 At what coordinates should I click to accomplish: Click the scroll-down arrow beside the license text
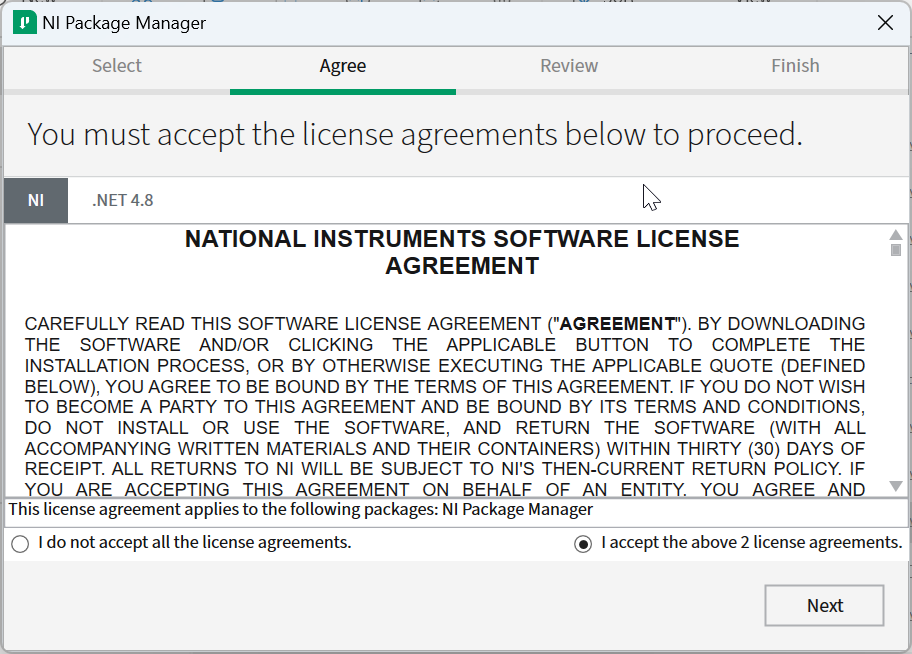pos(897,488)
